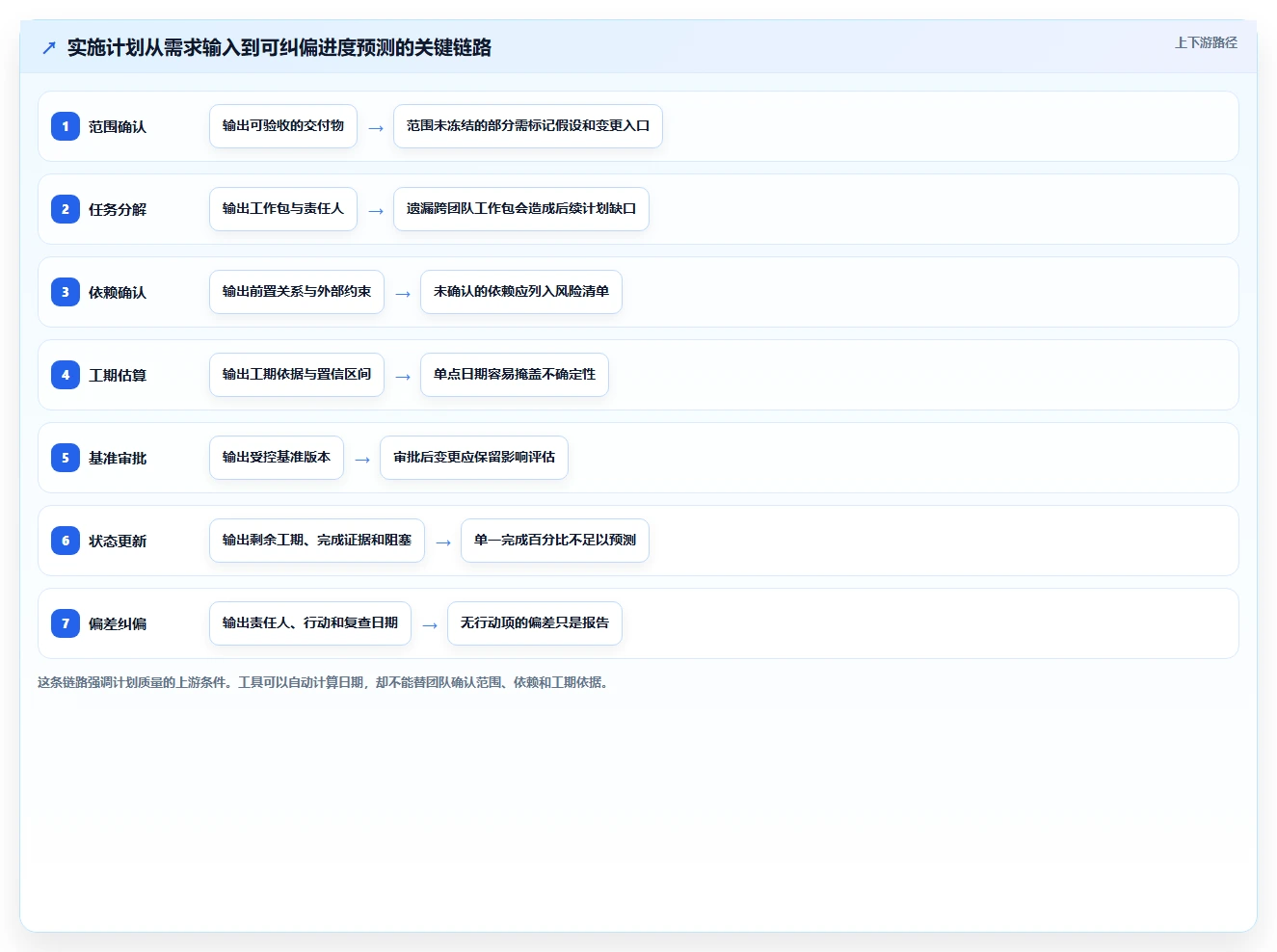Click the 工期估算 step label
Image resolution: width=1277 pixels, height=952 pixels.
click(x=118, y=375)
